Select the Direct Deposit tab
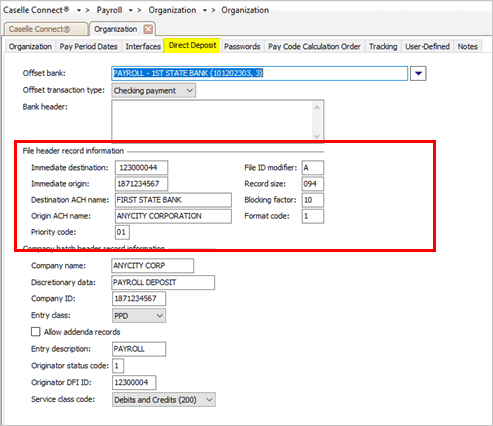The image size is (493, 426). (x=192, y=45)
